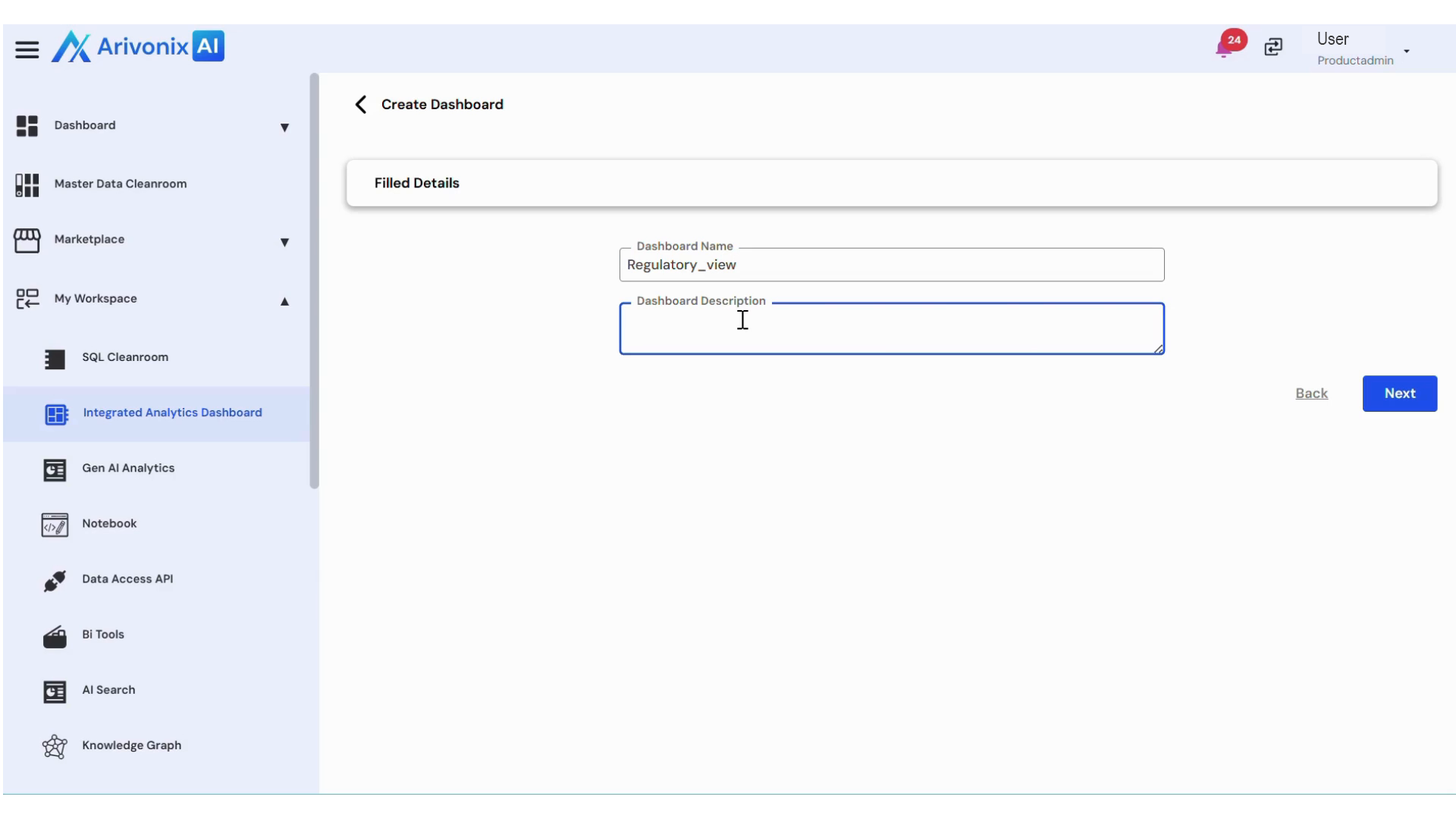The width and height of the screenshot is (1456, 819).
Task: Open the hamburger menu icon
Action: coord(27,50)
